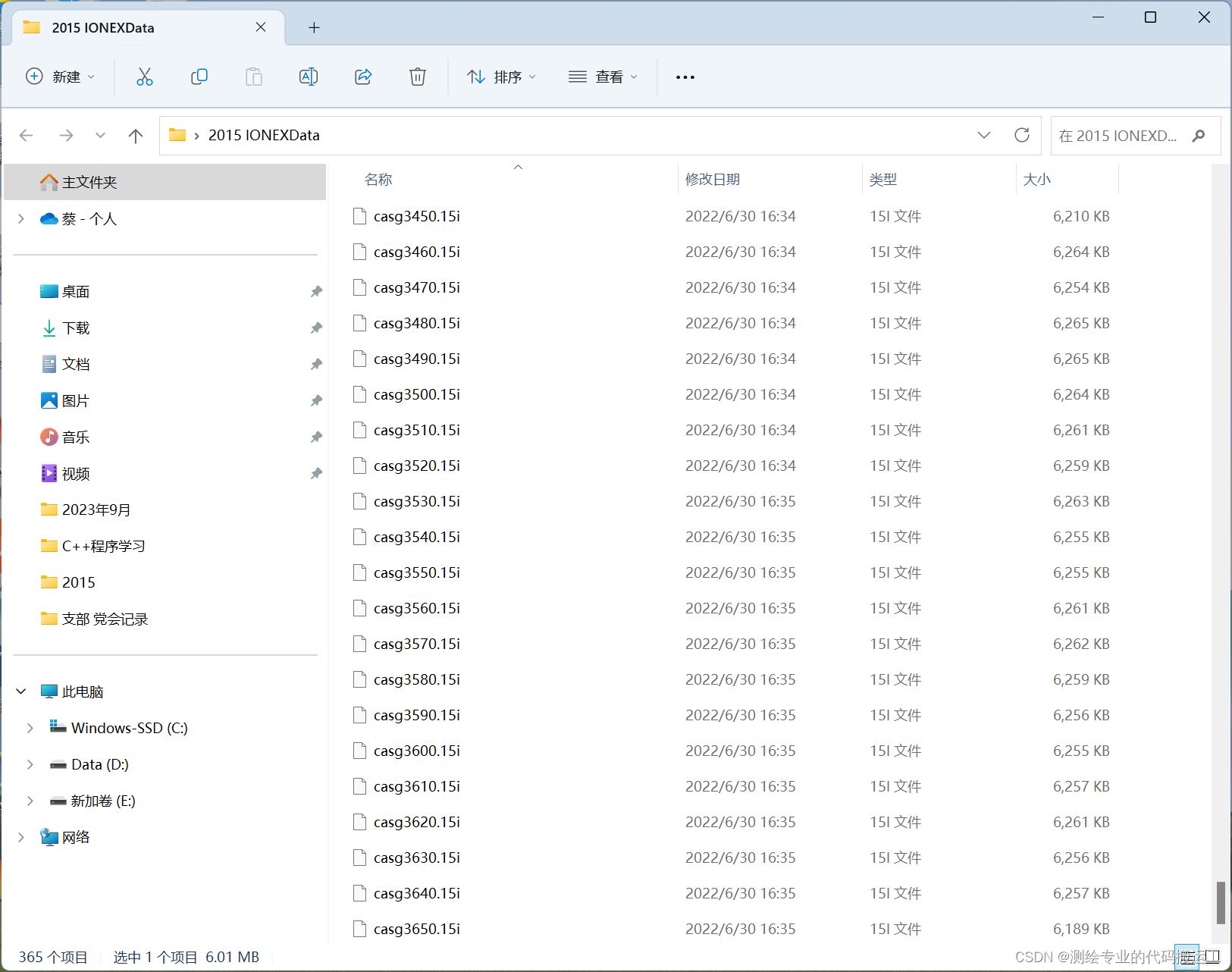Click the 2015 IONEXData tab title
The width and height of the screenshot is (1232, 972).
coord(103,28)
